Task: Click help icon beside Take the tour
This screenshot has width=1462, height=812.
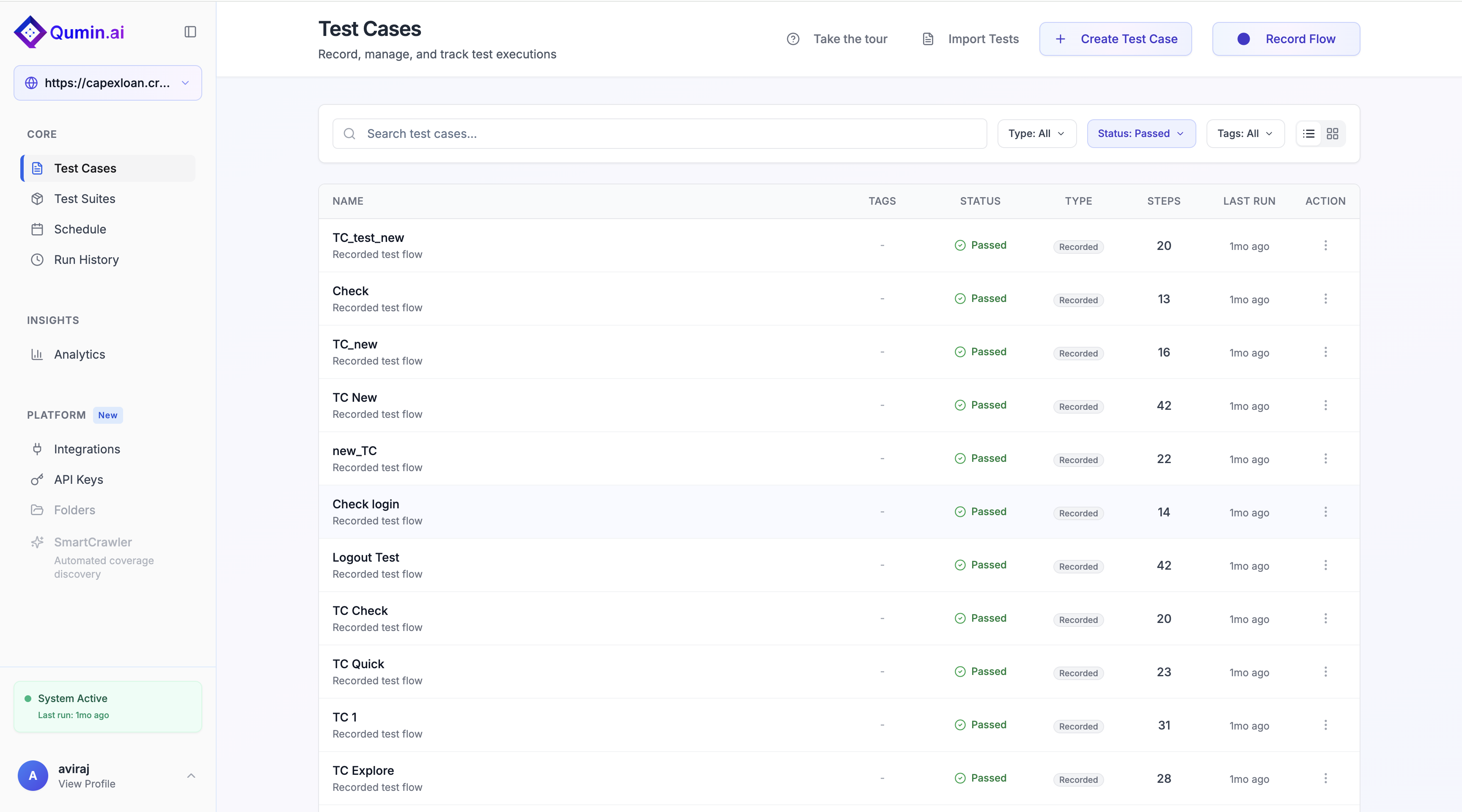Action: click(793, 39)
